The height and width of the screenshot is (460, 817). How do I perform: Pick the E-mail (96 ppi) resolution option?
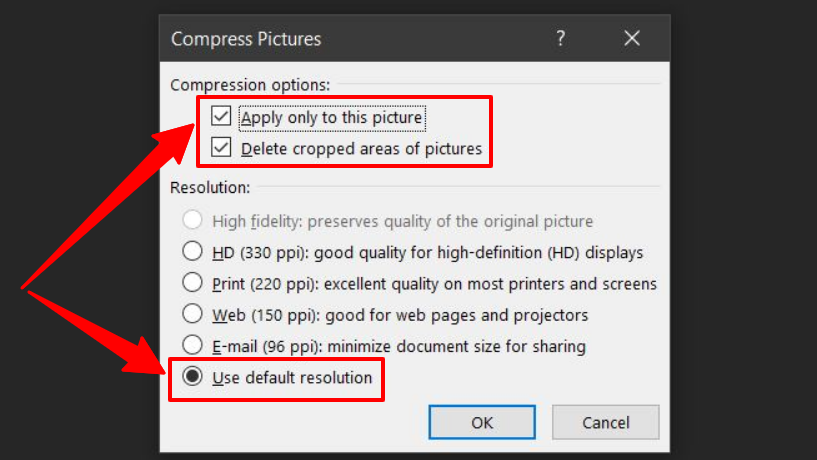point(193,346)
